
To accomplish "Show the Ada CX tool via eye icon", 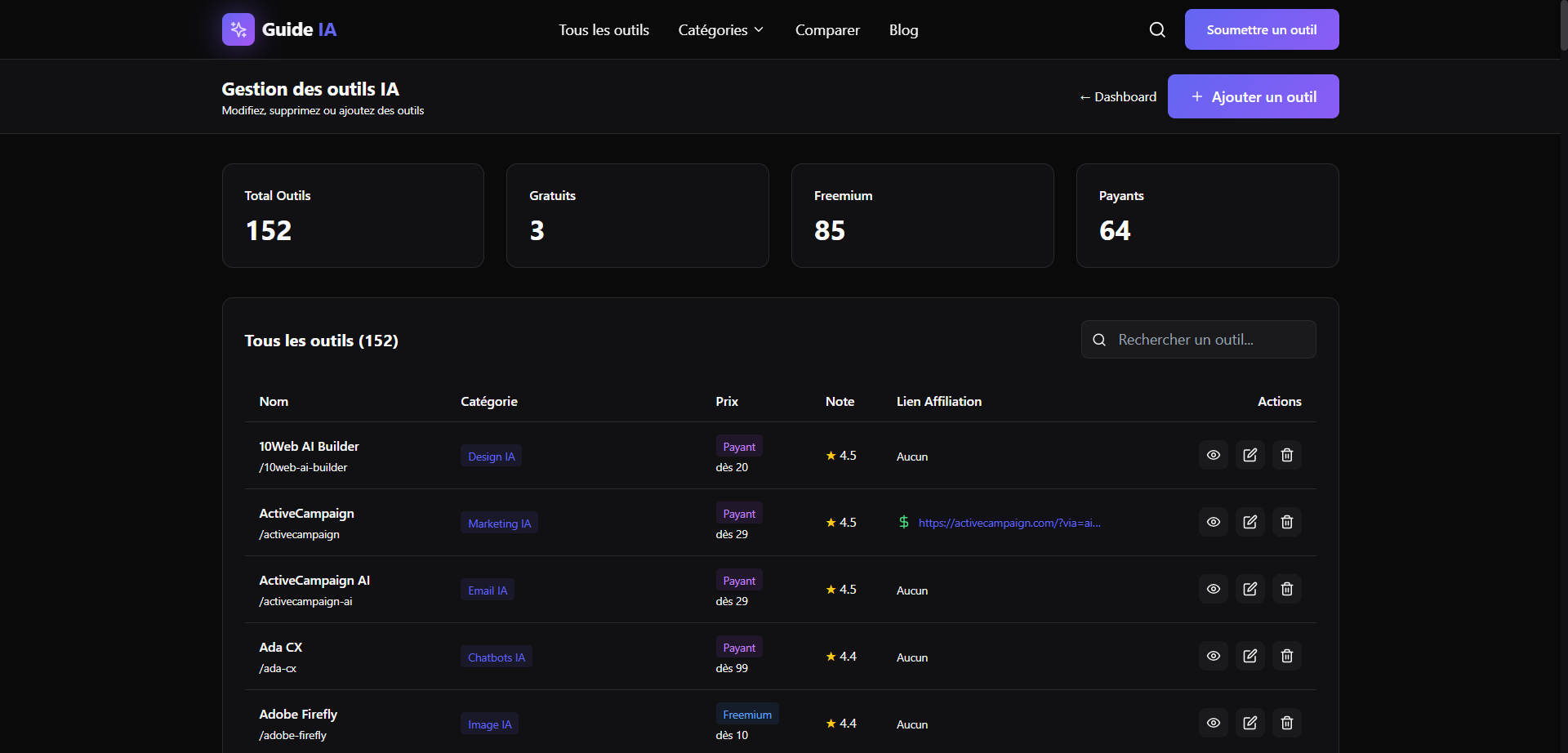I will click(1213, 656).
